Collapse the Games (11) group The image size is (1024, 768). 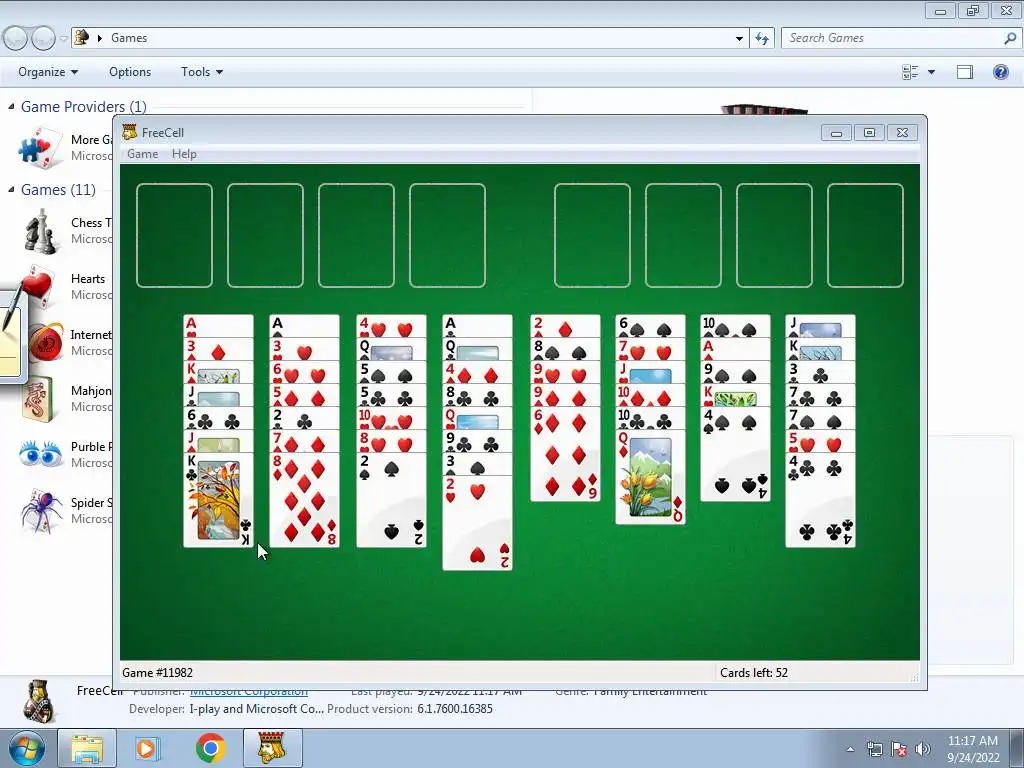click(x=11, y=189)
